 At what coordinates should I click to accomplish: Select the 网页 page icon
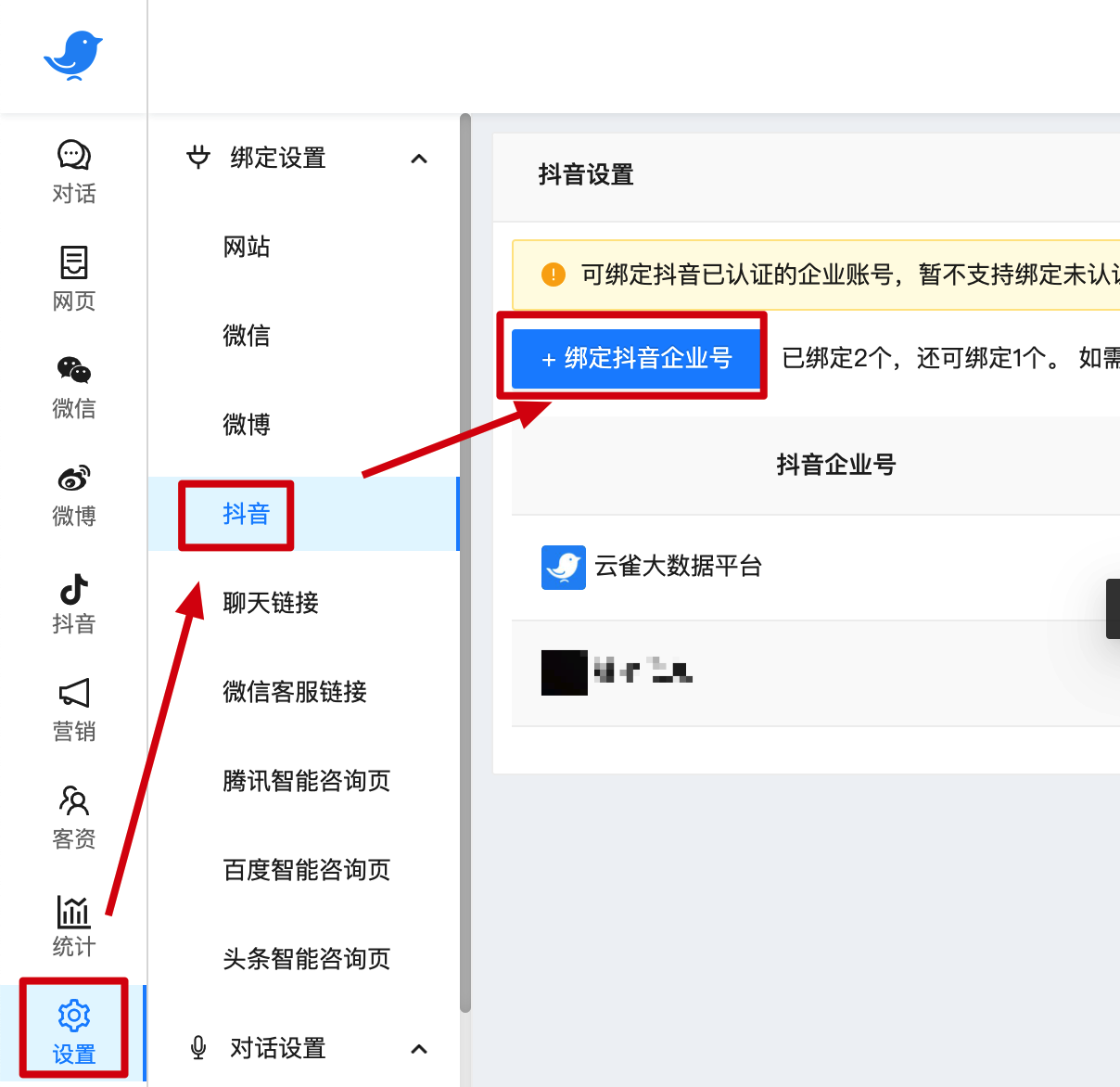[74, 262]
